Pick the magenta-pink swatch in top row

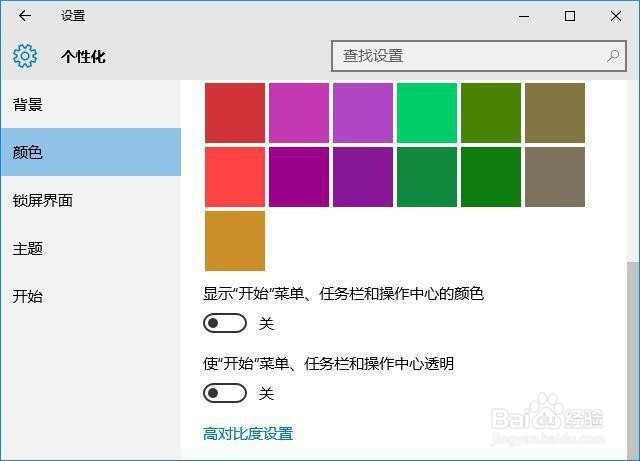(299, 113)
